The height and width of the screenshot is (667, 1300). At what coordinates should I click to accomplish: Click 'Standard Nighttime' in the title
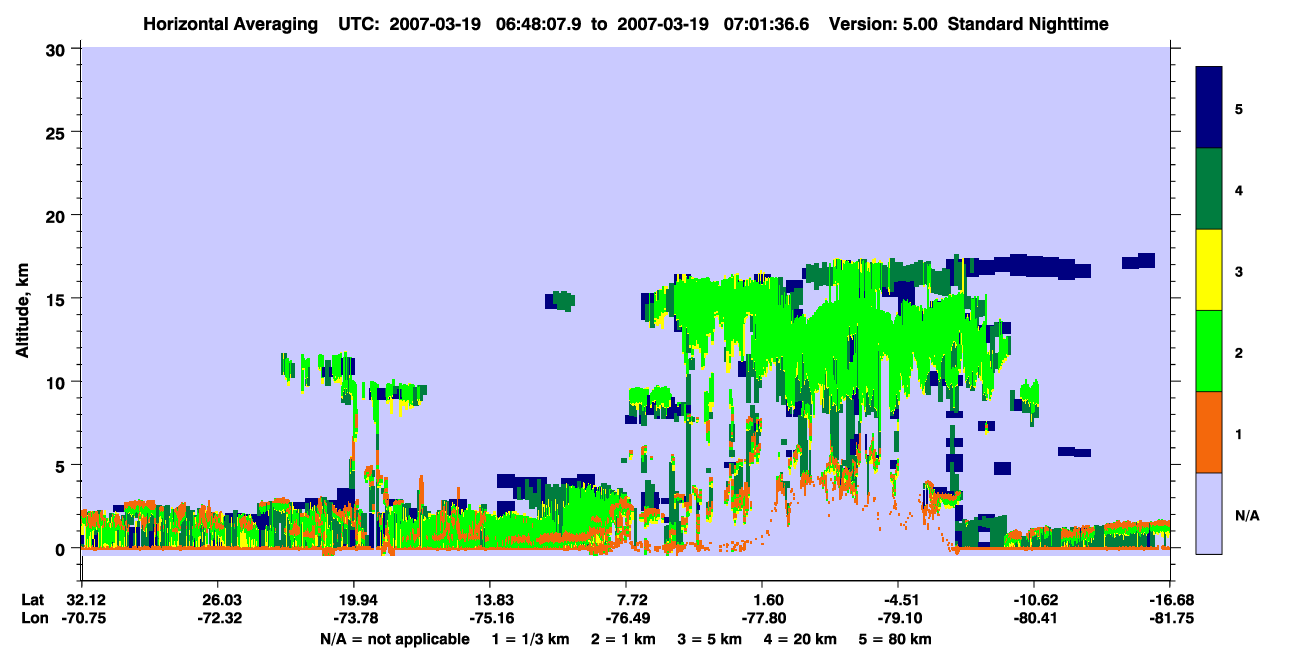pyautogui.click(x=1027, y=24)
